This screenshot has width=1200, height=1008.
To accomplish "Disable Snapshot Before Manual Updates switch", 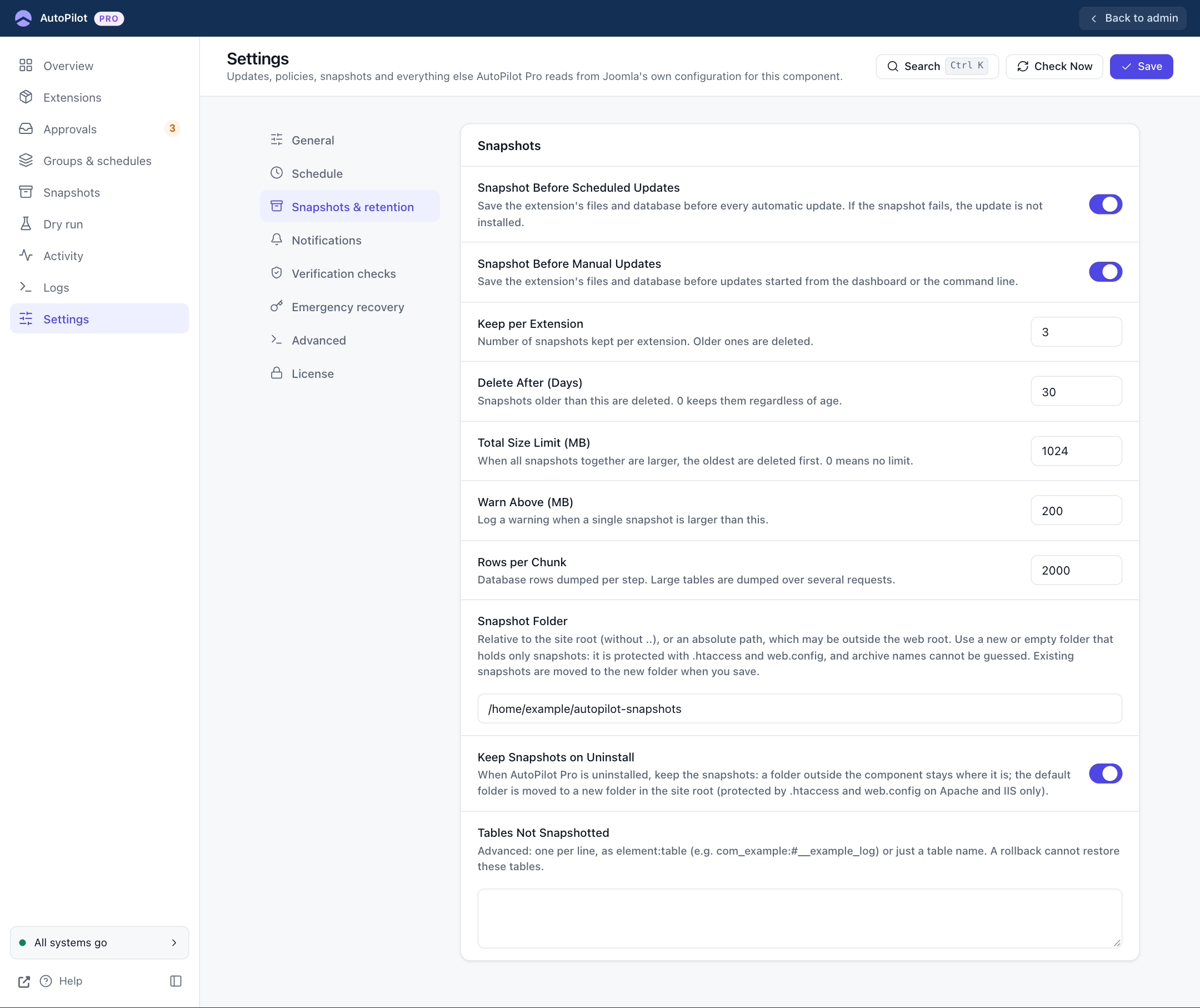I will coord(1105,272).
